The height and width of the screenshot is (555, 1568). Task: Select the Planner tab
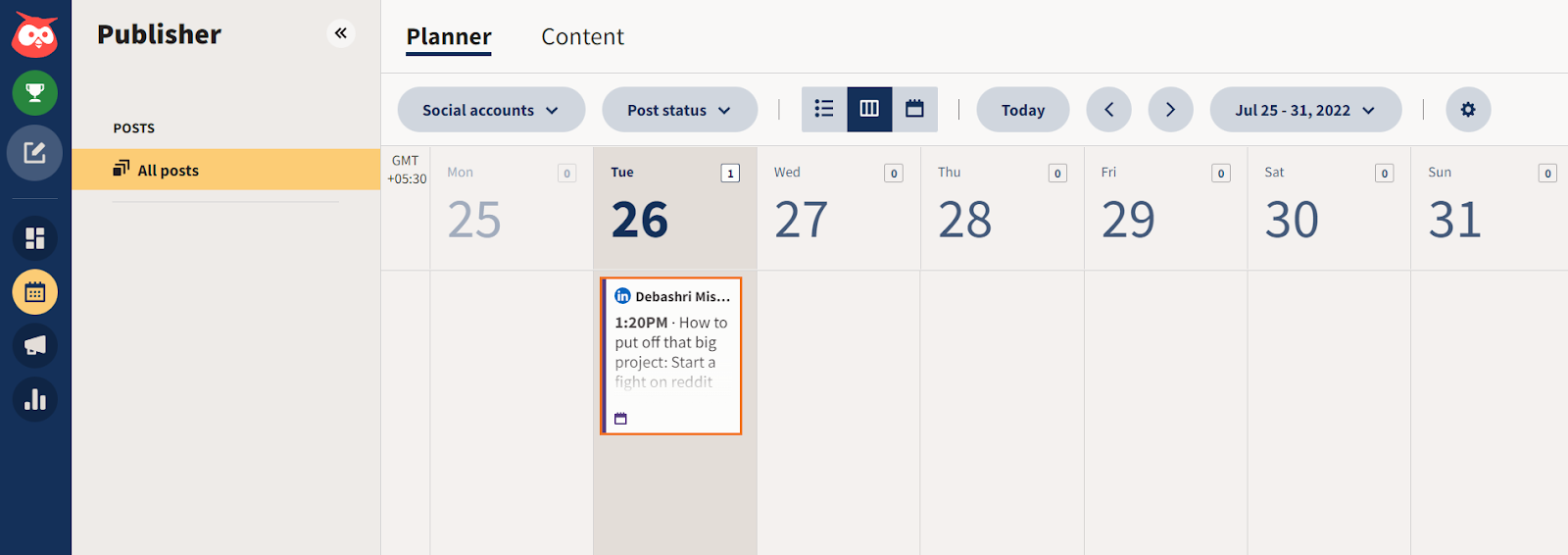coord(449,37)
